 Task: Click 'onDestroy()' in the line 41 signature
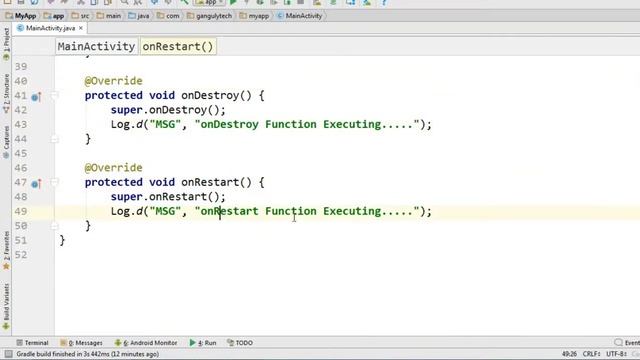216,96
